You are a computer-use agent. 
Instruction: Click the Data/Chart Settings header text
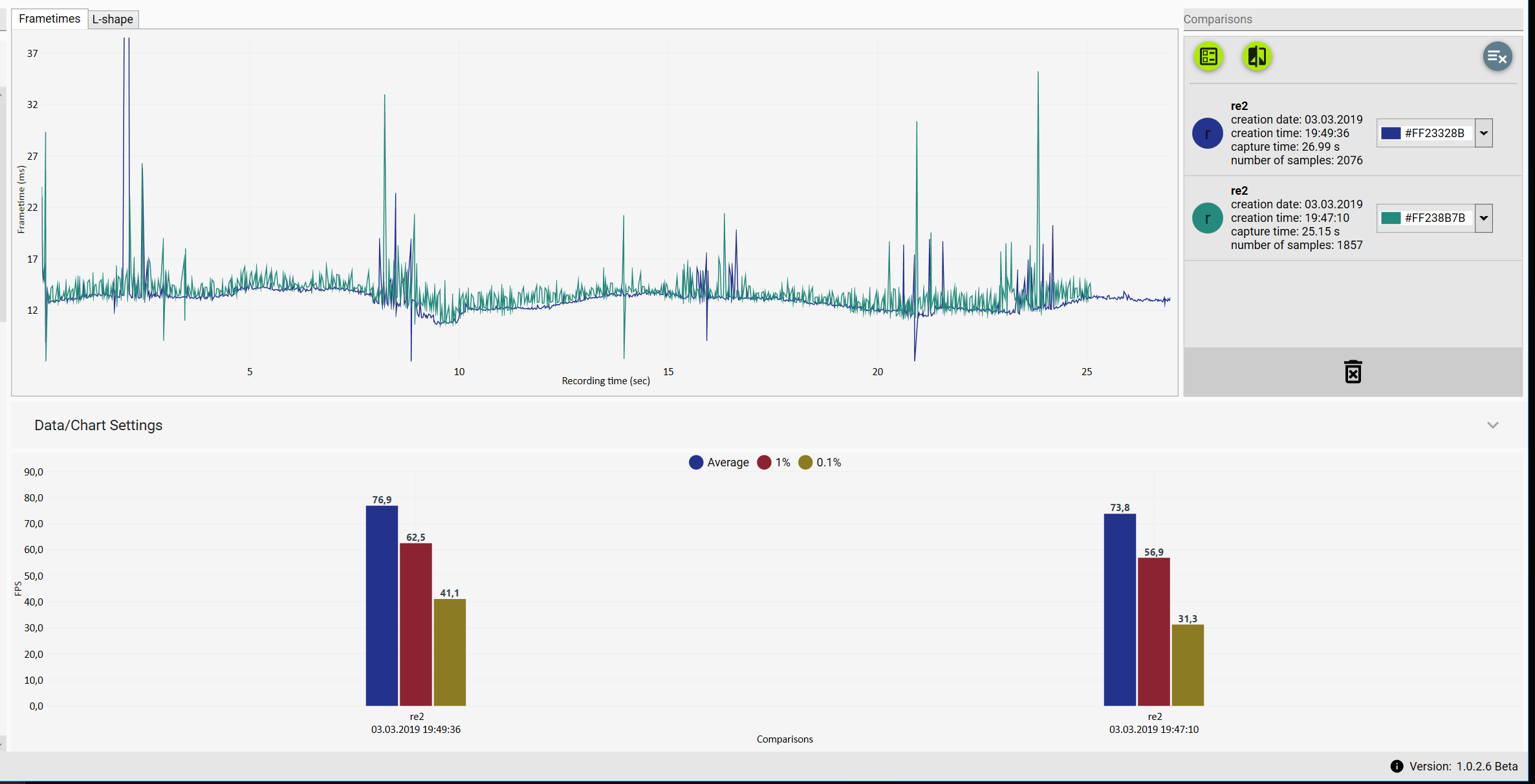coord(98,425)
